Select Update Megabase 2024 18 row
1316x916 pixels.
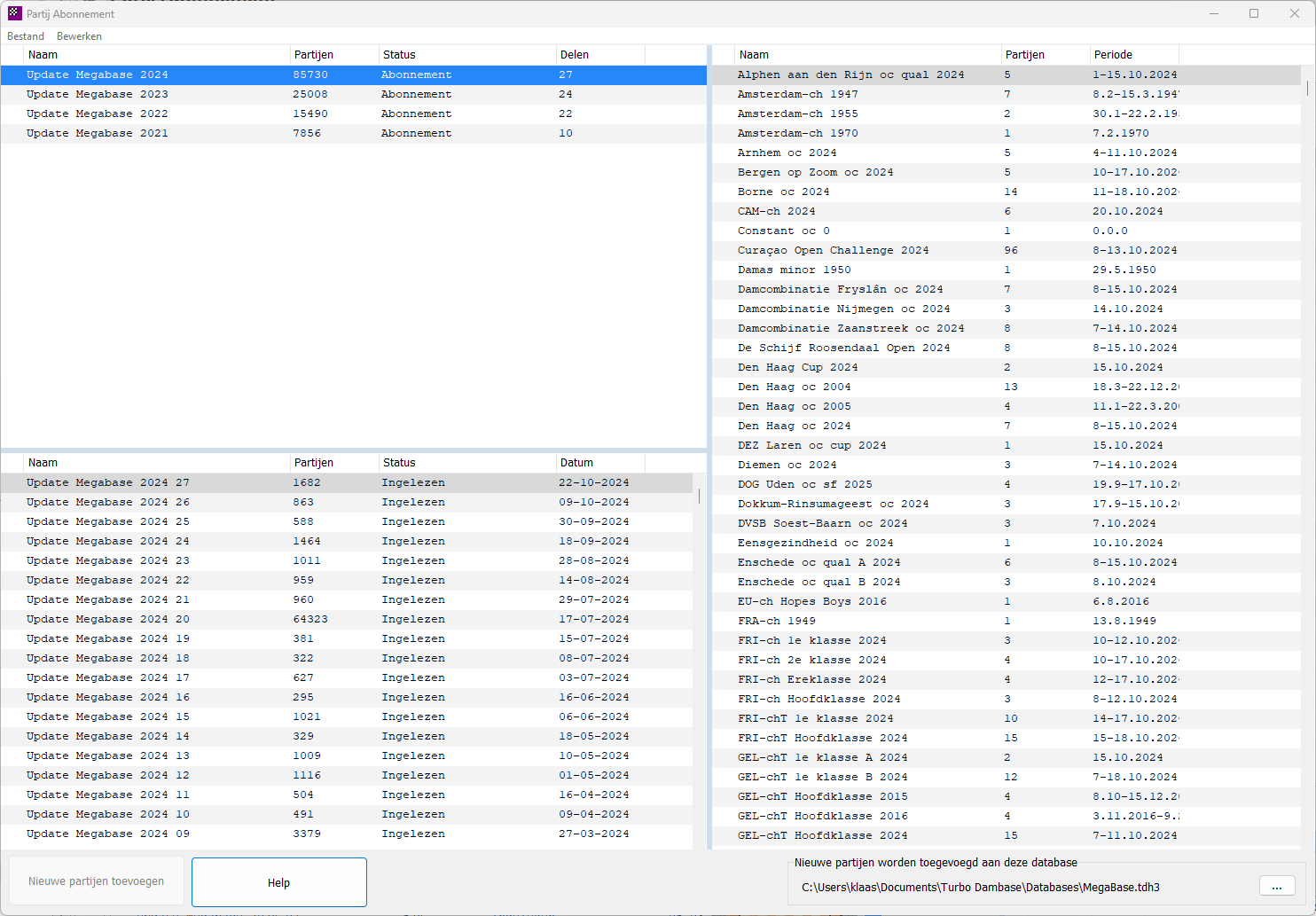click(347, 659)
